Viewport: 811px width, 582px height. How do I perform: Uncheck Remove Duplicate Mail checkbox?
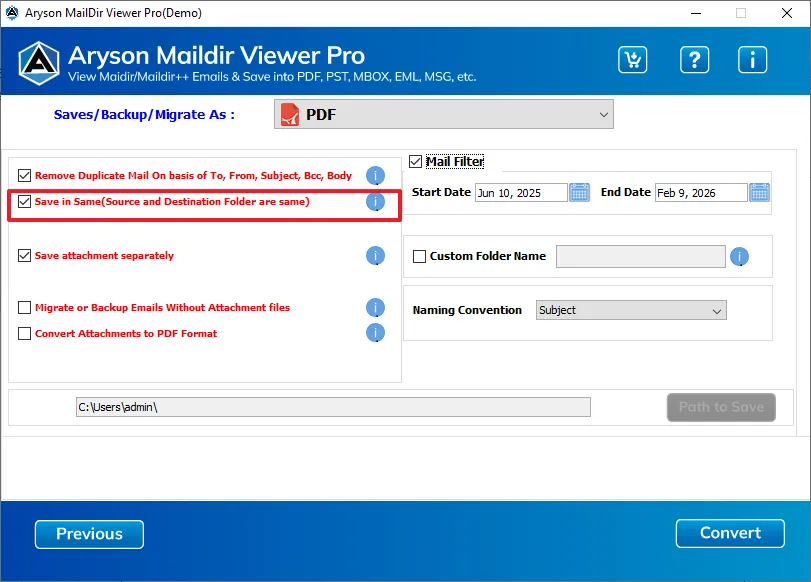click(24, 176)
